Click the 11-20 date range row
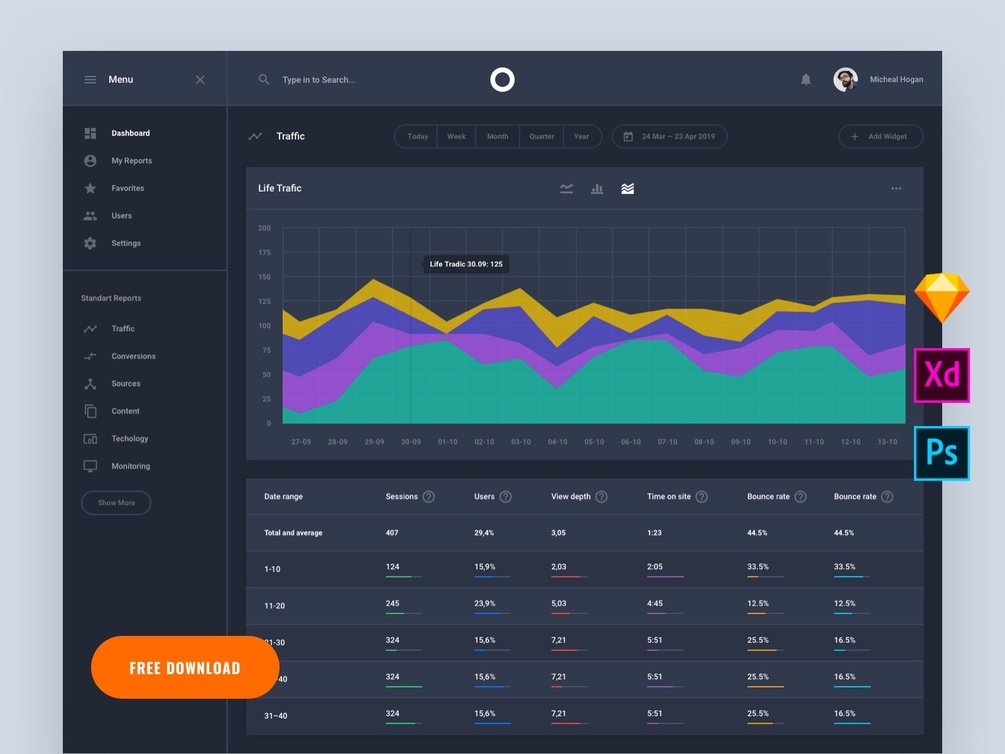The image size is (1005, 754). (585, 606)
